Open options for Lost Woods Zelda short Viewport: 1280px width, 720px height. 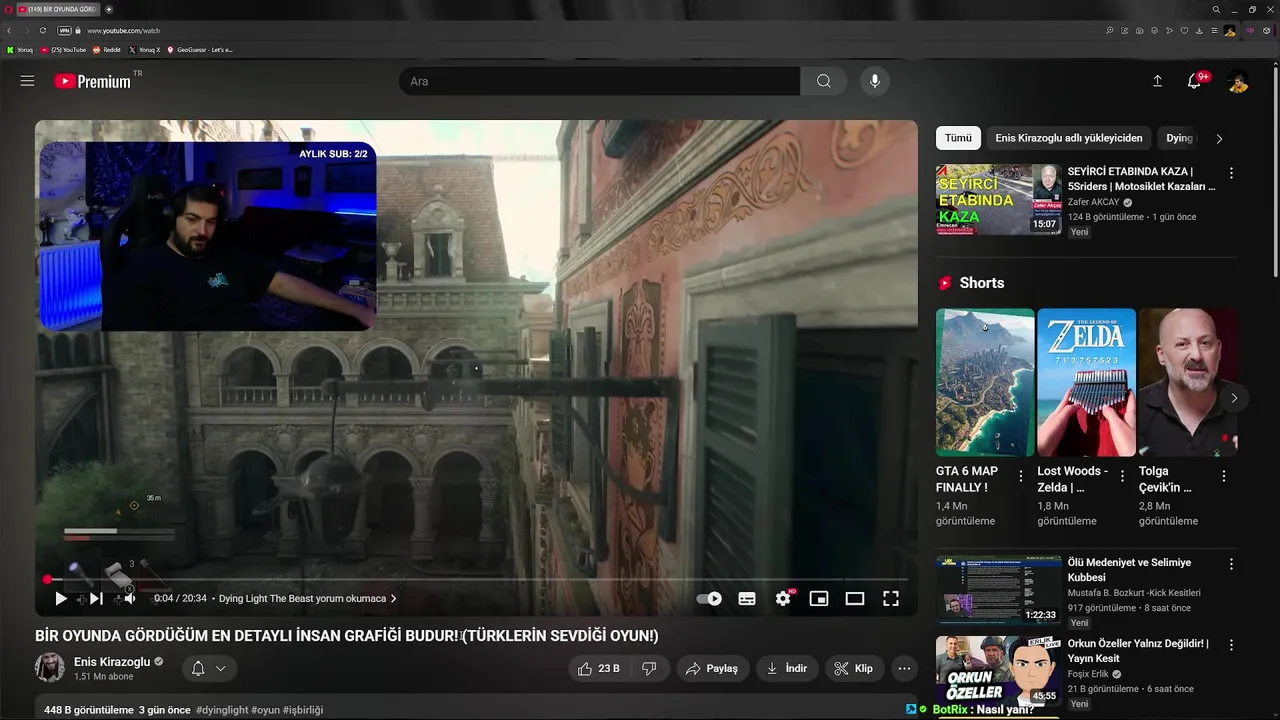pos(1122,477)
